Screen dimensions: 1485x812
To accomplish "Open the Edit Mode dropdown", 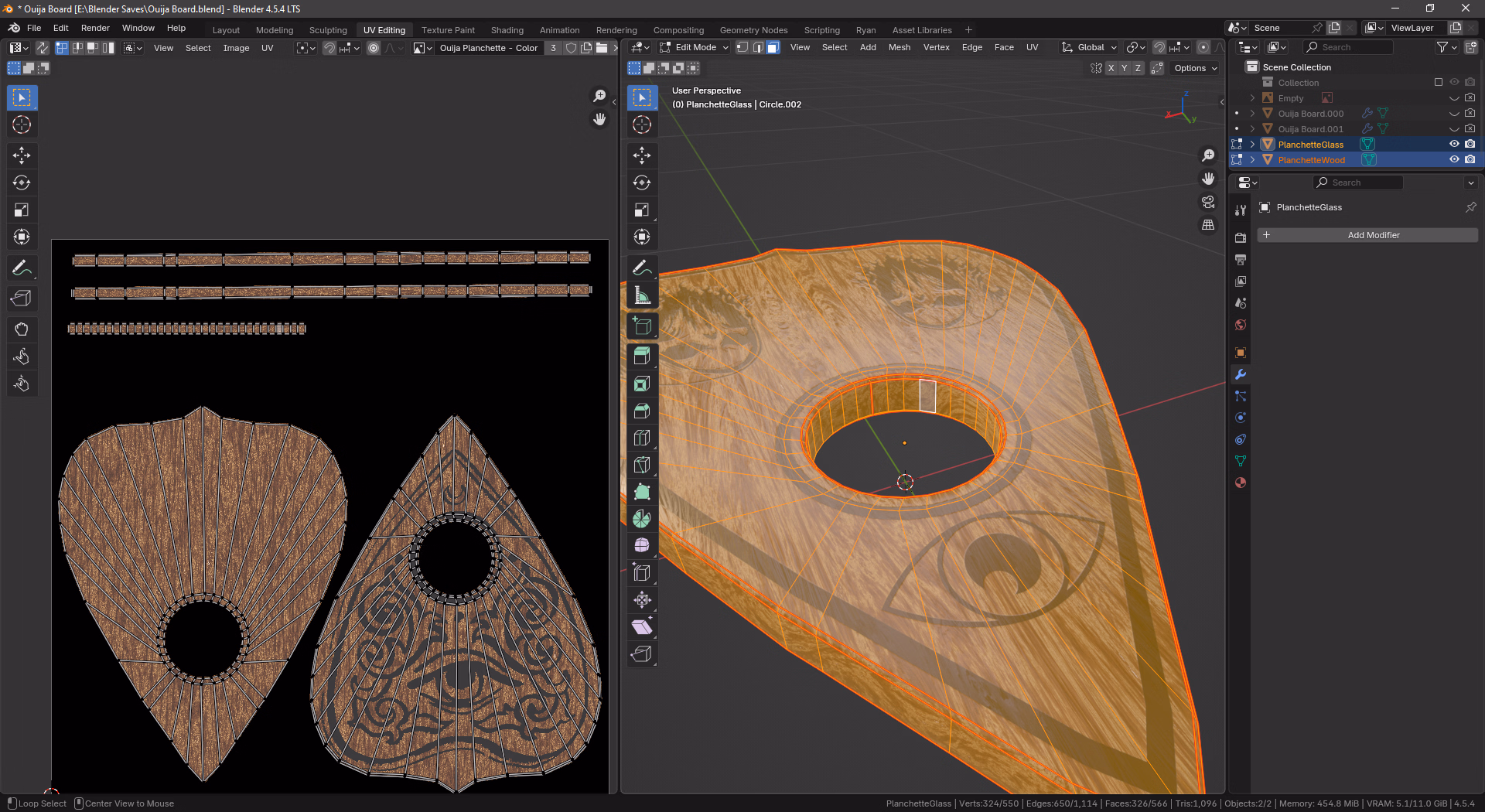I will pos(695,47).
